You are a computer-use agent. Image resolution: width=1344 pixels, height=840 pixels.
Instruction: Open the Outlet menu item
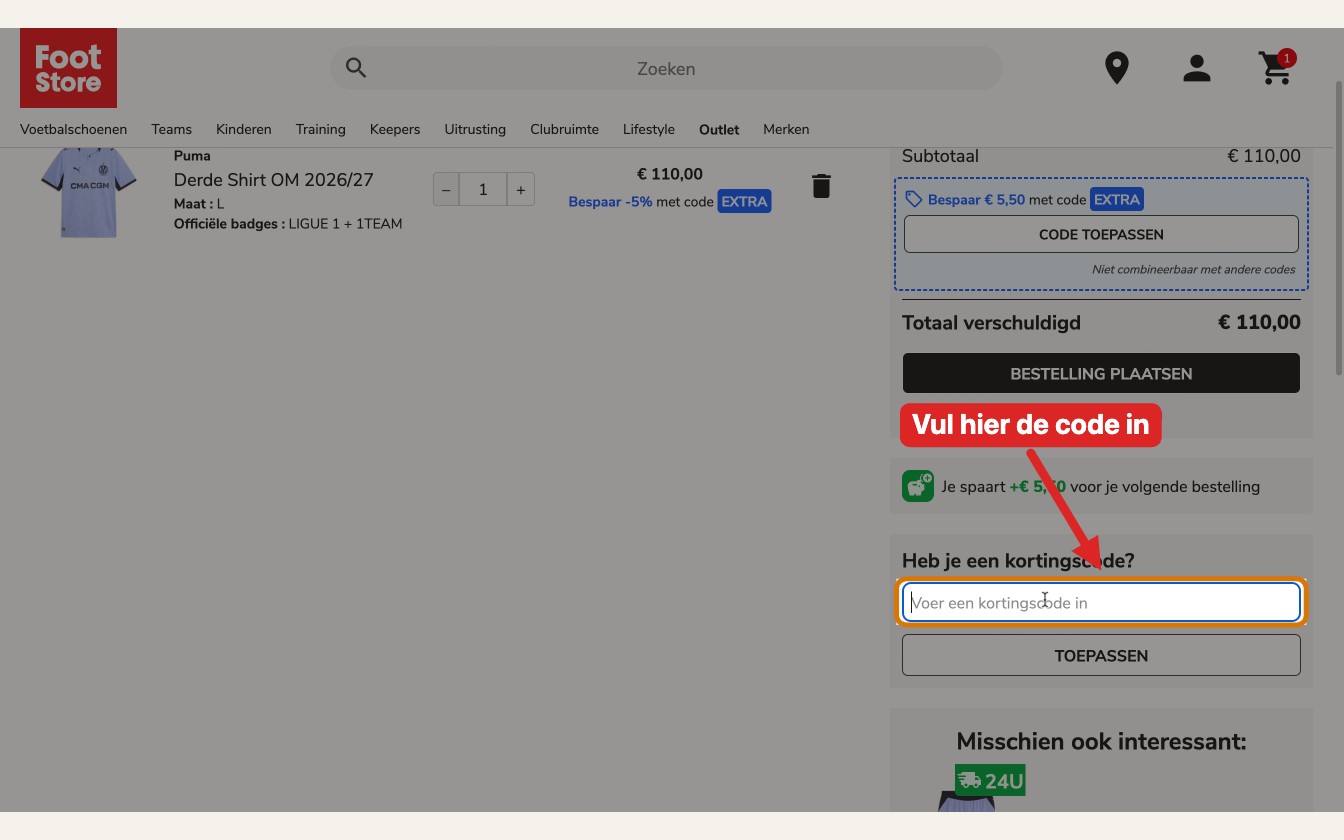(x=719, y=129)
